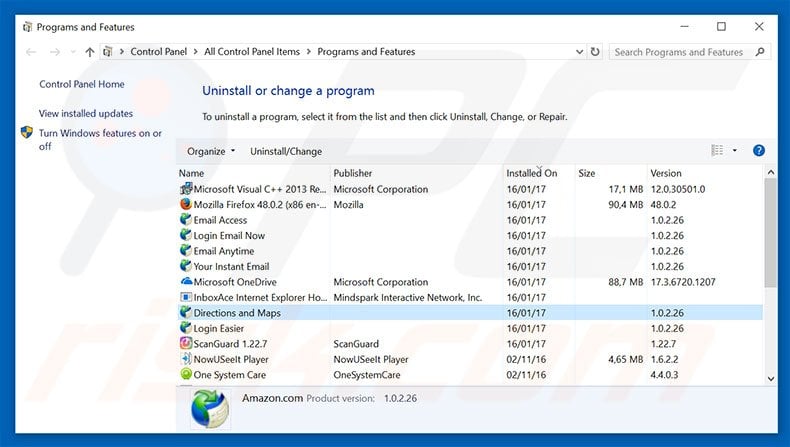Click the Search Programs and Features field
The image size is (790, 447).
click(690, 52)
